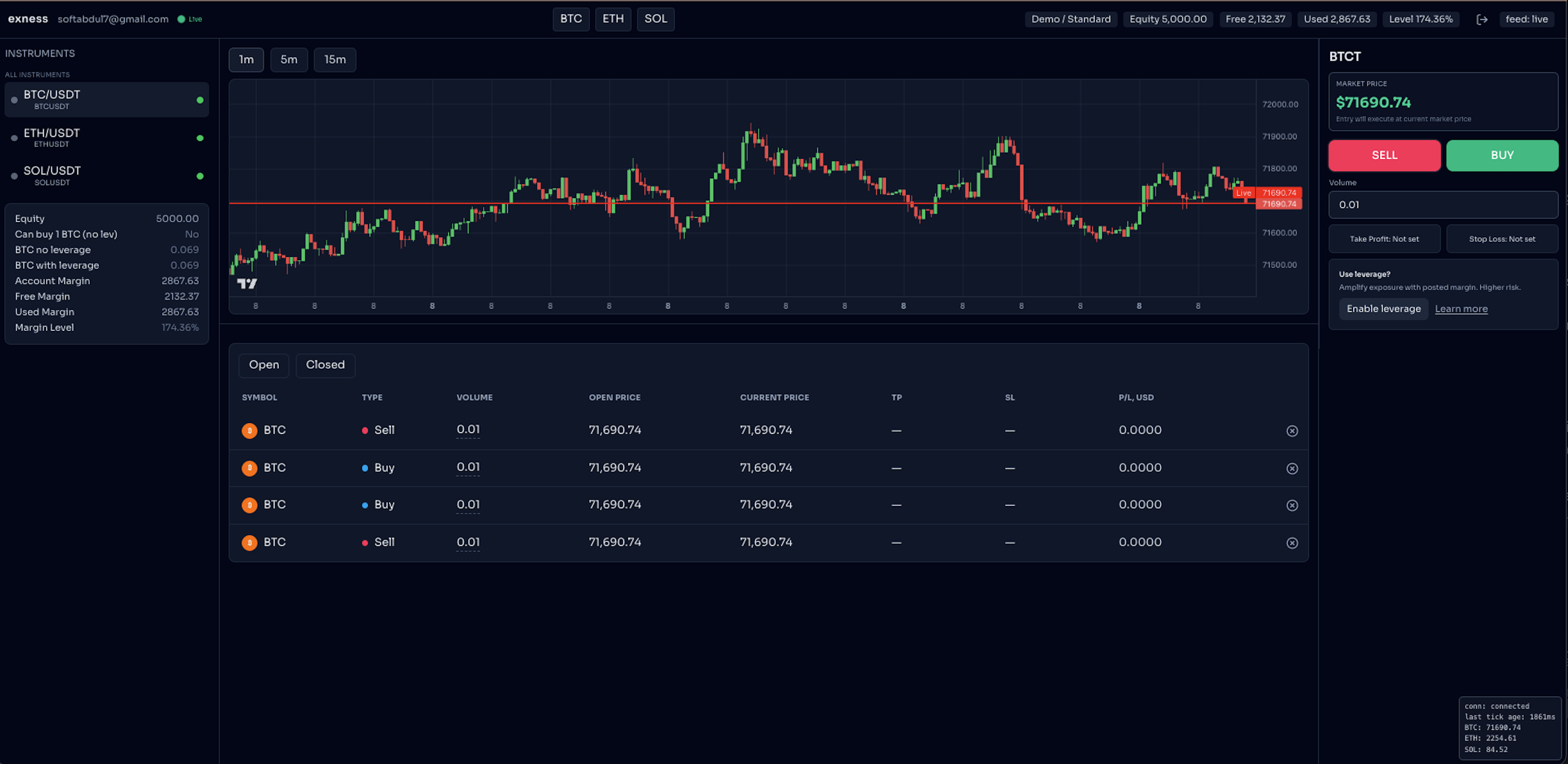Open the Learn more link
Viewport: 1568px width, 764px height.
tap(1461, 309)
